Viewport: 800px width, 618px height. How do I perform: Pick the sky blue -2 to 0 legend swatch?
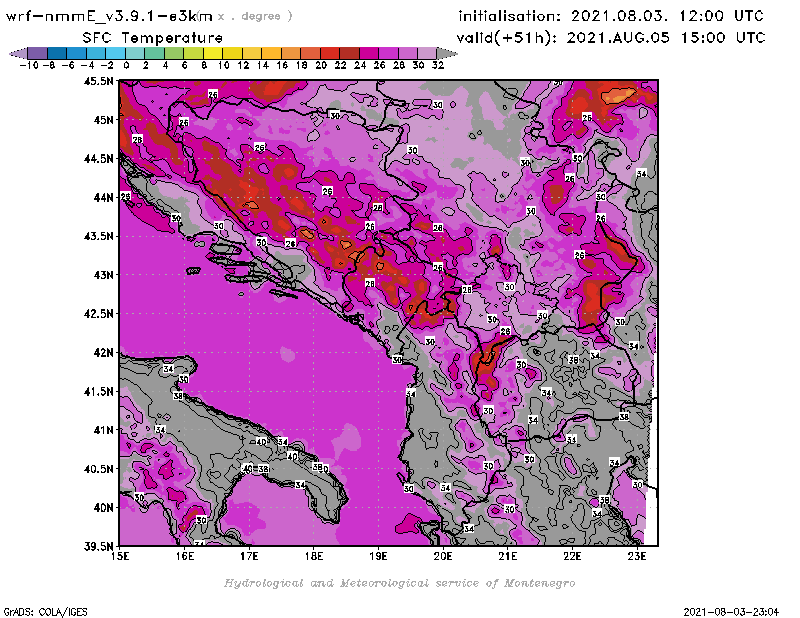pos(115,53)
